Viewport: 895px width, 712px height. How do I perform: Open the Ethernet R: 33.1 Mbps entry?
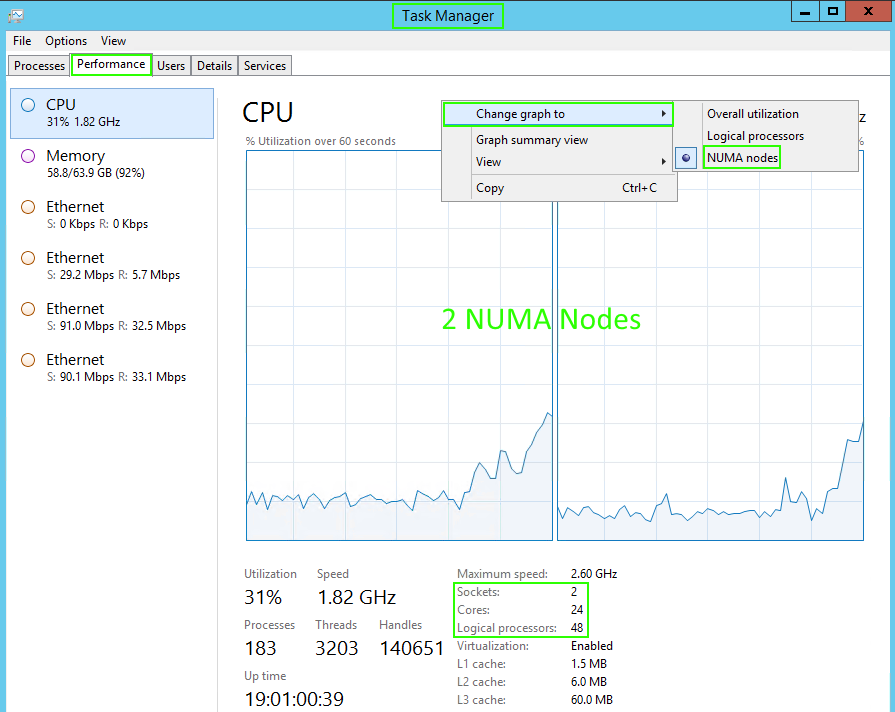pyautogui.click(x=112, y=368)
